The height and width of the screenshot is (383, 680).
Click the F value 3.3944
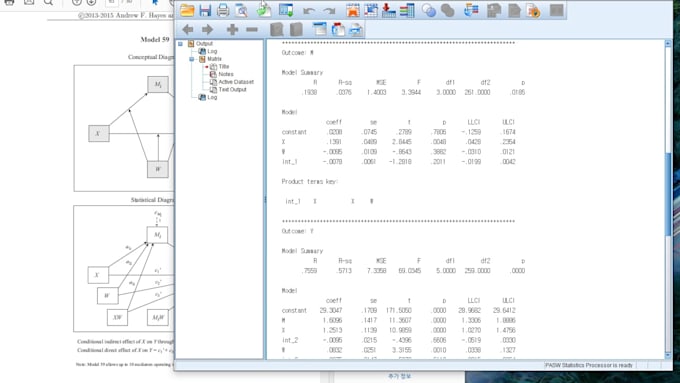coord(411,92)
